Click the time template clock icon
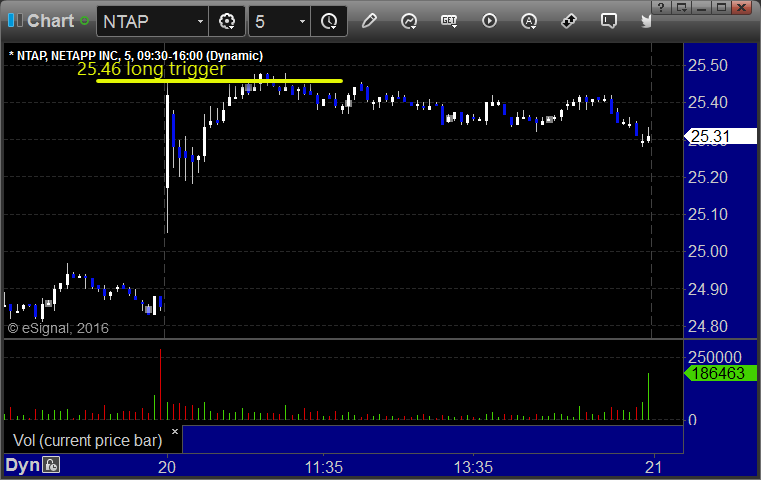 coord(329,21)
